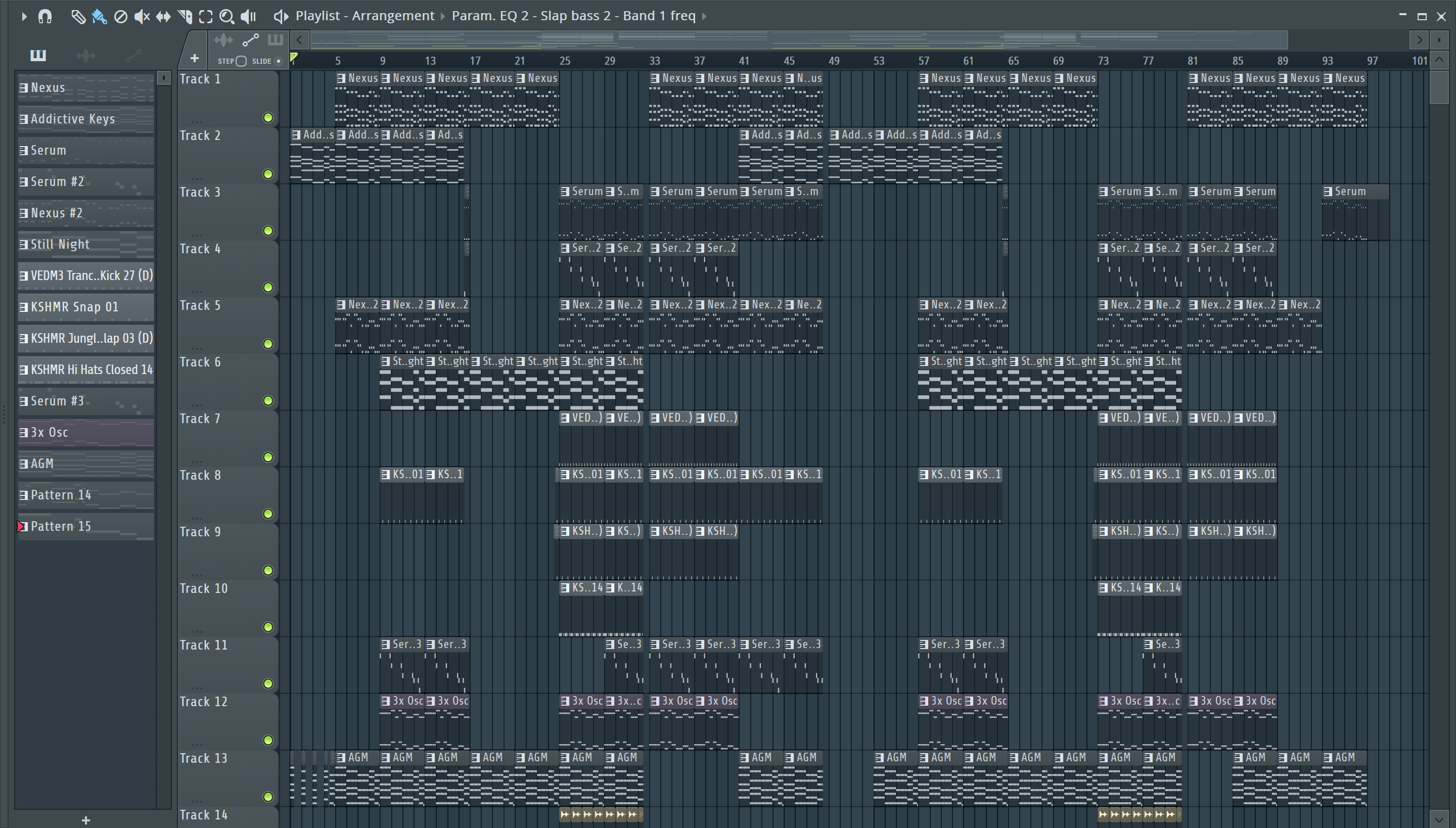
Task: Click the vertical playlist scrollbar thumb
Action: [1439, 86]
